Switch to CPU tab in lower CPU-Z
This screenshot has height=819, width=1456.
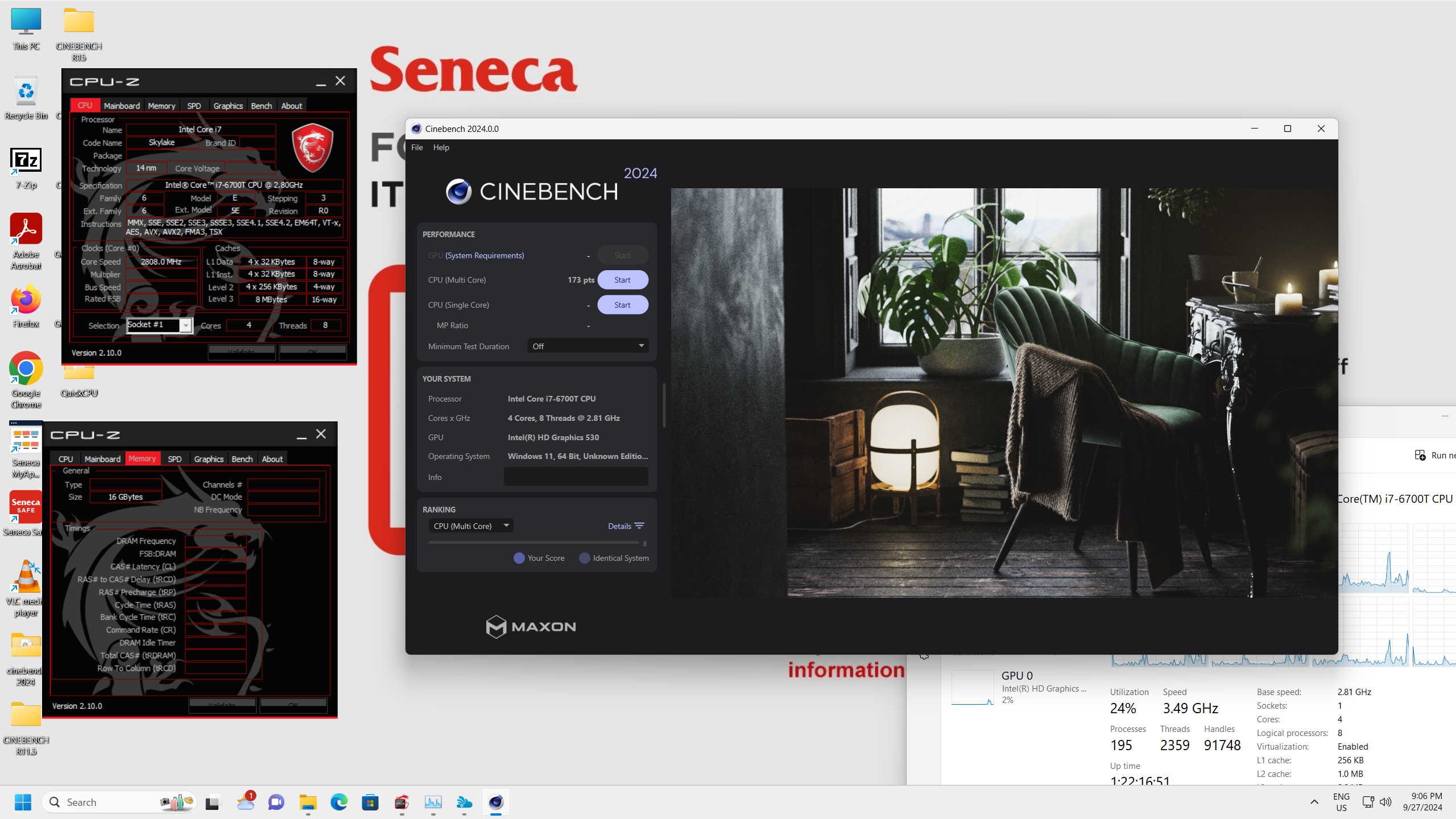click(65, 459)
